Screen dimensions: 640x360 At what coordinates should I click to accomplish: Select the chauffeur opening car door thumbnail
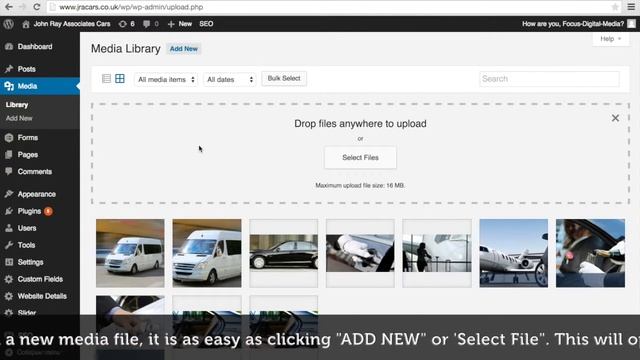point(590,253)
